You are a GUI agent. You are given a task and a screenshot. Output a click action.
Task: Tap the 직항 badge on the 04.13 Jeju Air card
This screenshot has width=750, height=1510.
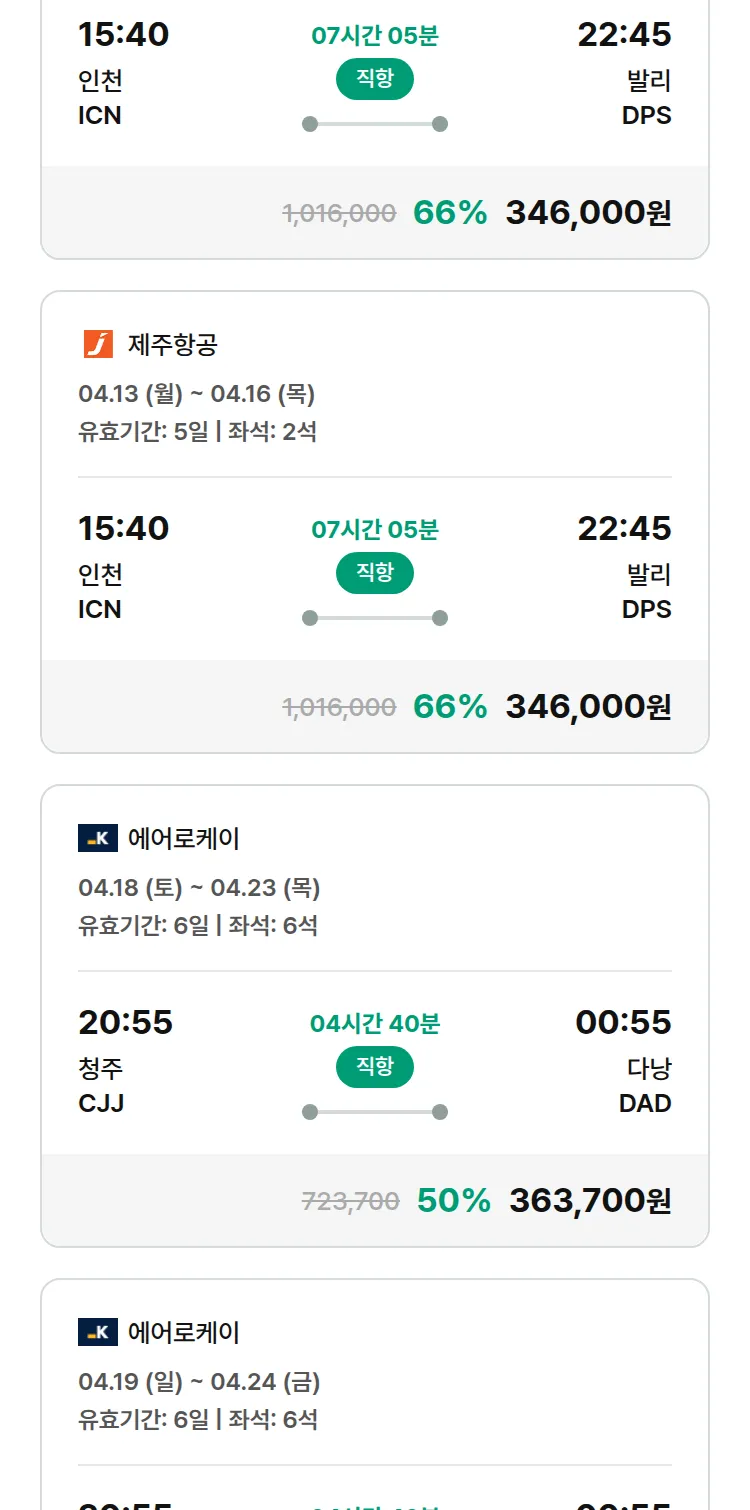click(x=374, y=573)
